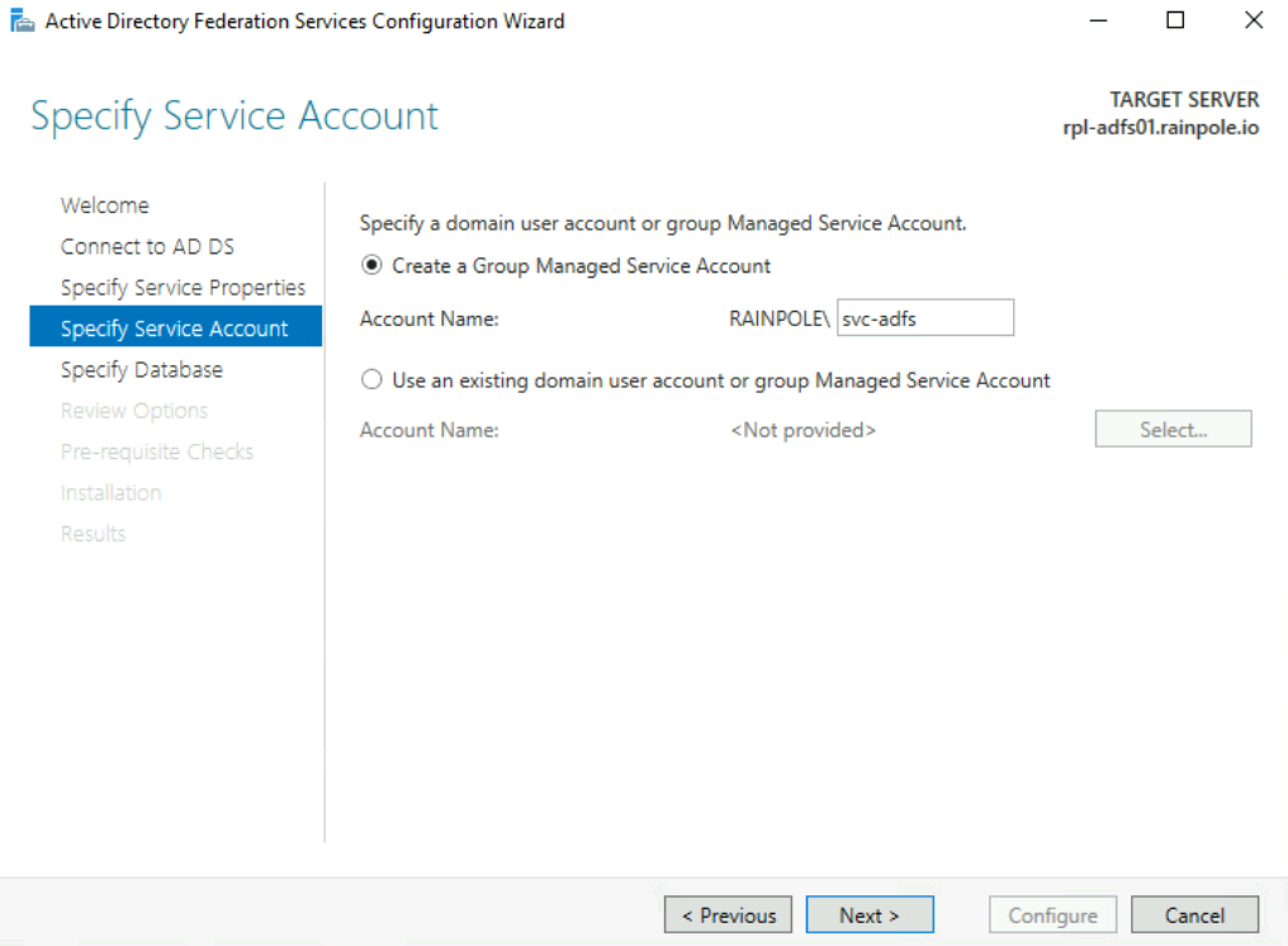Minimize the configuration wizard window
1288x946 pixels.
[1098, 21]
